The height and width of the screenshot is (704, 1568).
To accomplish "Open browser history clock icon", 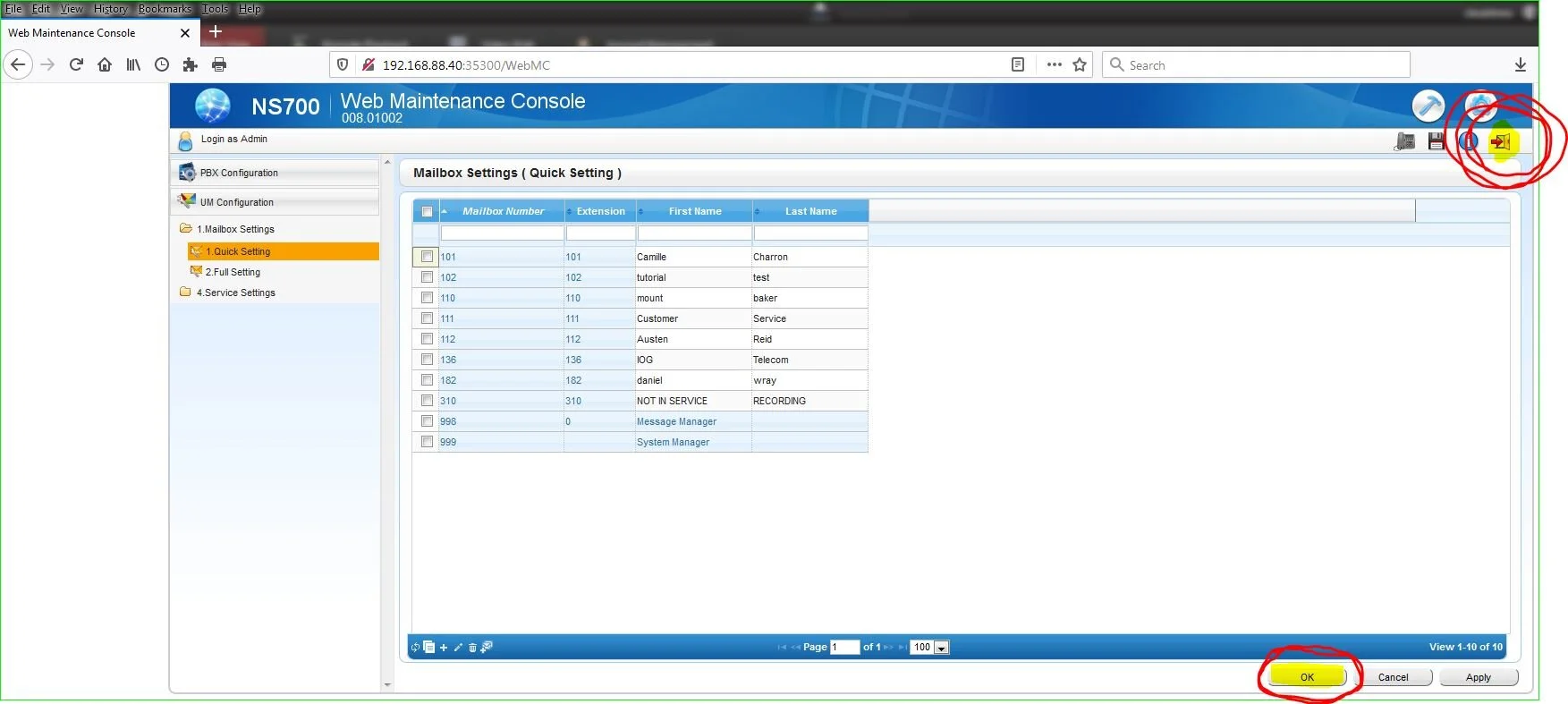I will [x=162, y=64].
